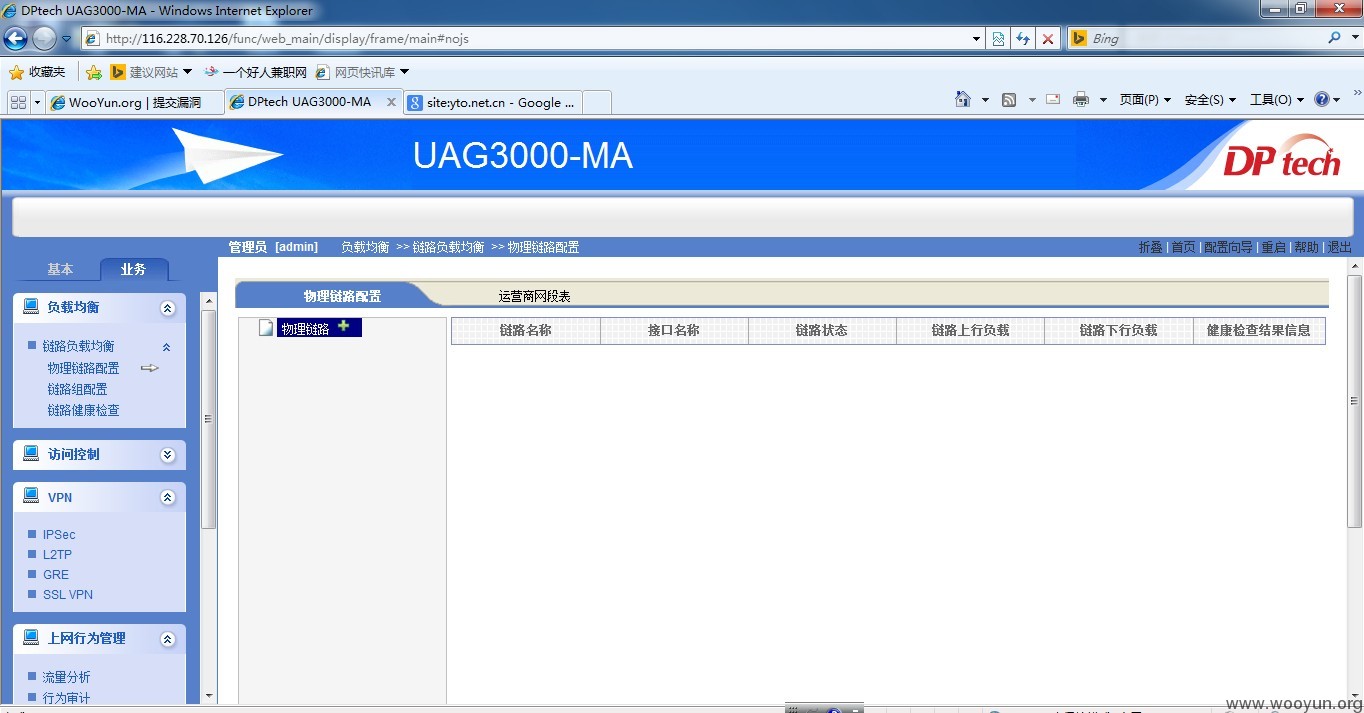Open the GRE VPN item

coord(56,575)
